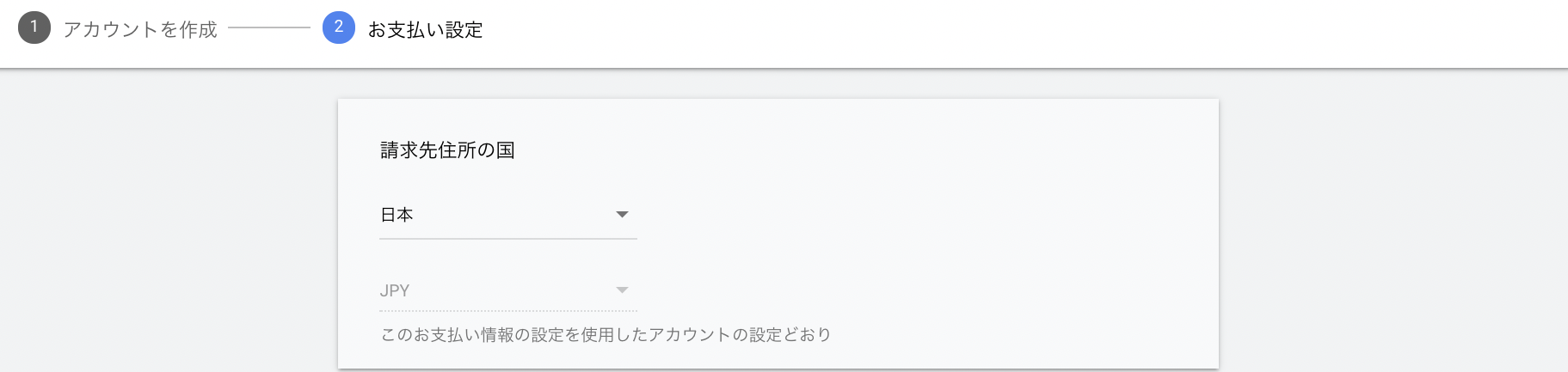Open the billing country dropdown field
The width and height of the screenshot is (1568, 372).
507,215
